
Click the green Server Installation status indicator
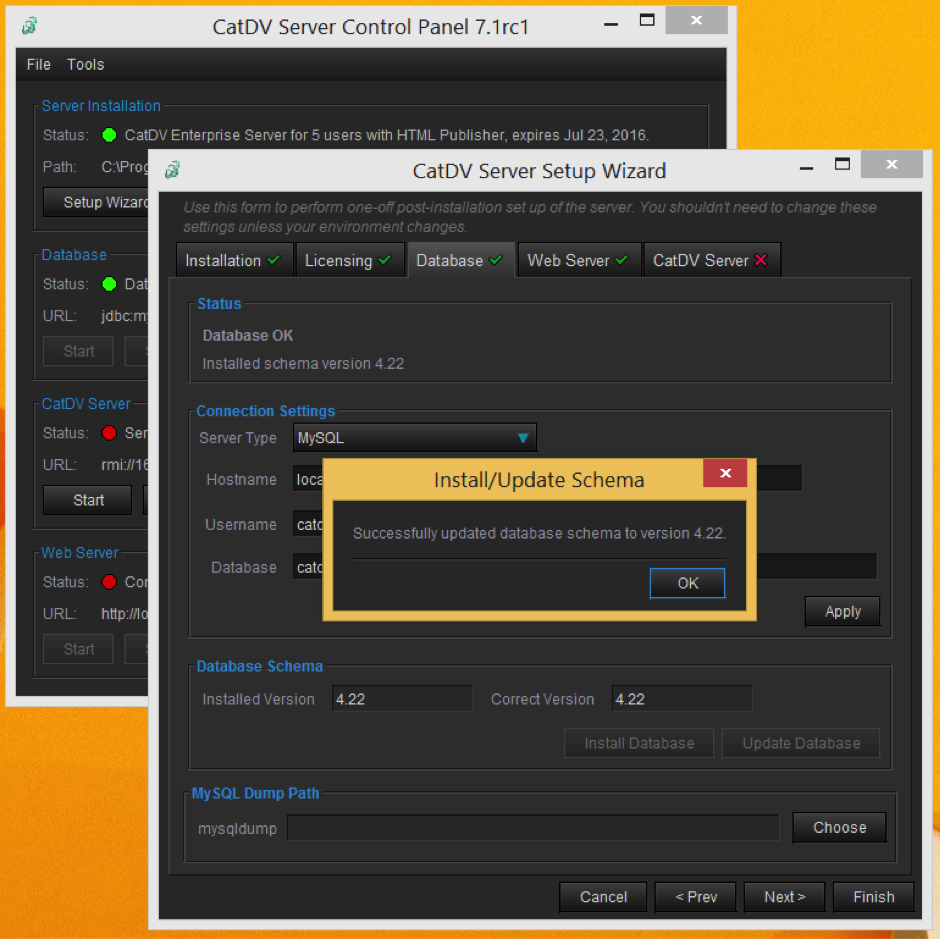(109, 135)
